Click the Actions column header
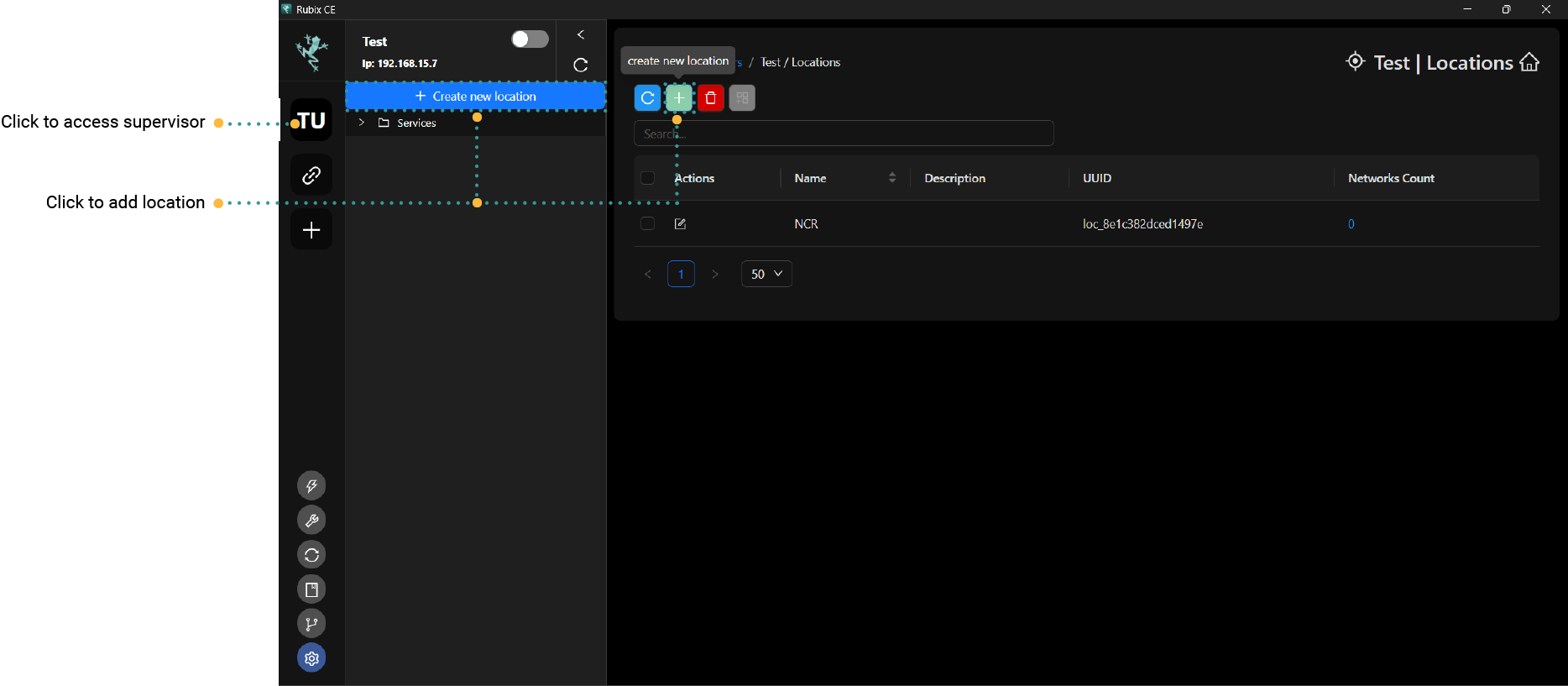The image size is (1568, 686). coord(694,178)
